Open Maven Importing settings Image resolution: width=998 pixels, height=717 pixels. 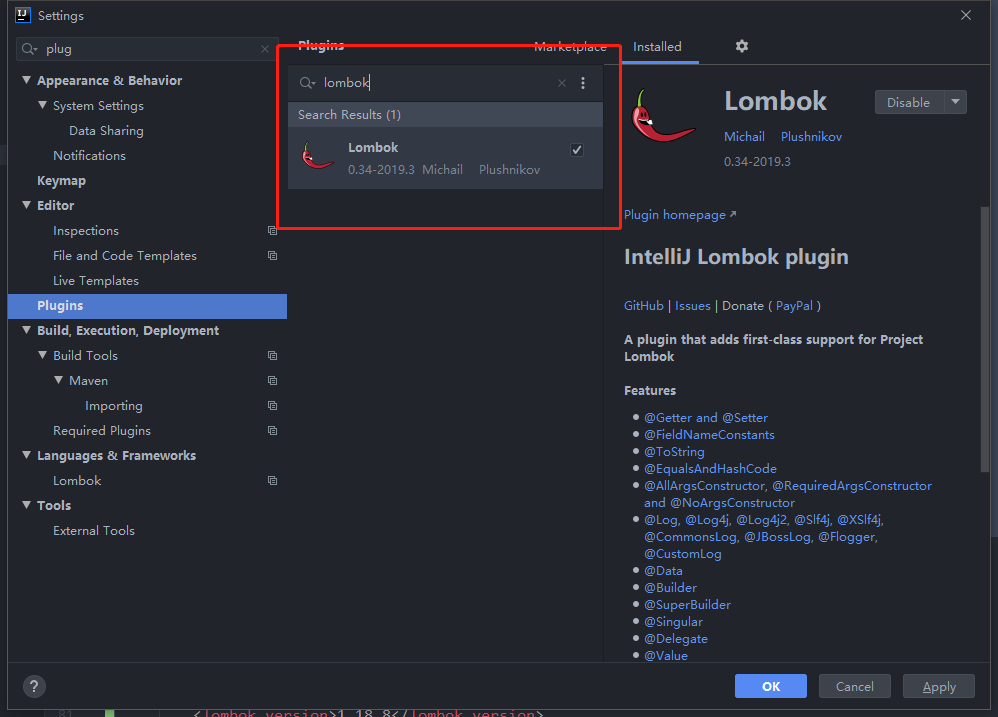[114, 405]
